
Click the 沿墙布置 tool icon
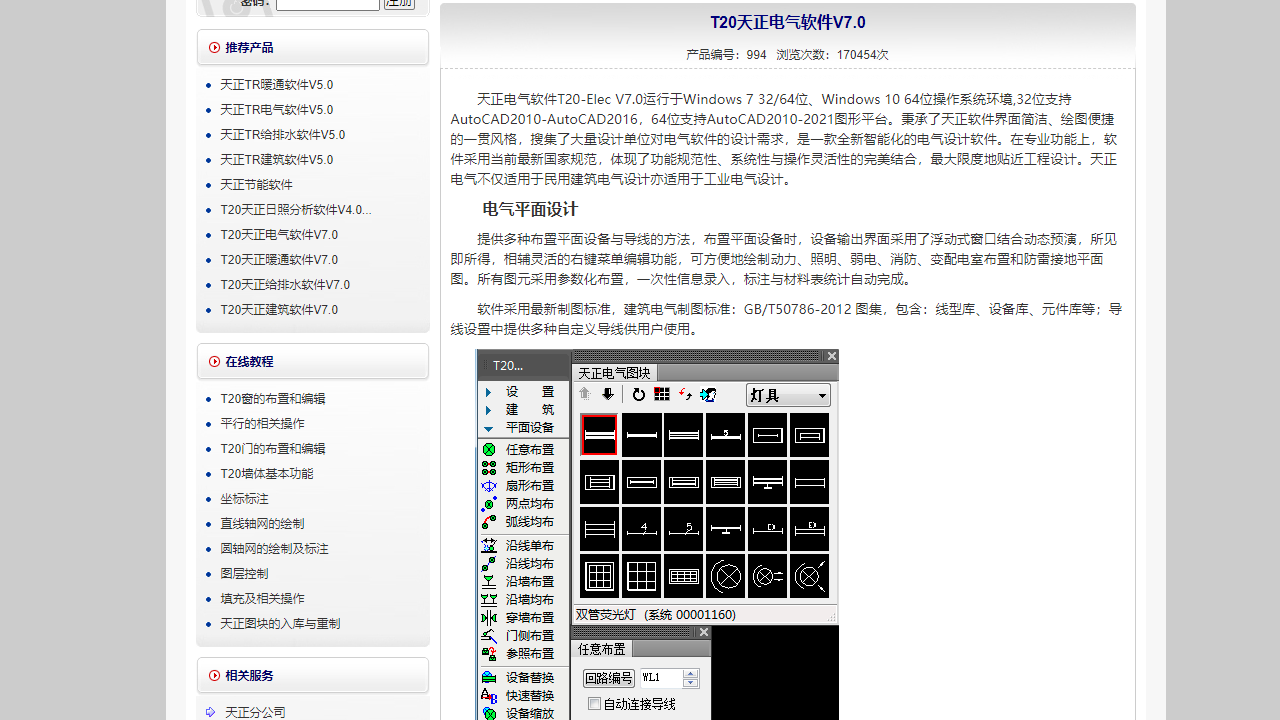coord(489,582)
